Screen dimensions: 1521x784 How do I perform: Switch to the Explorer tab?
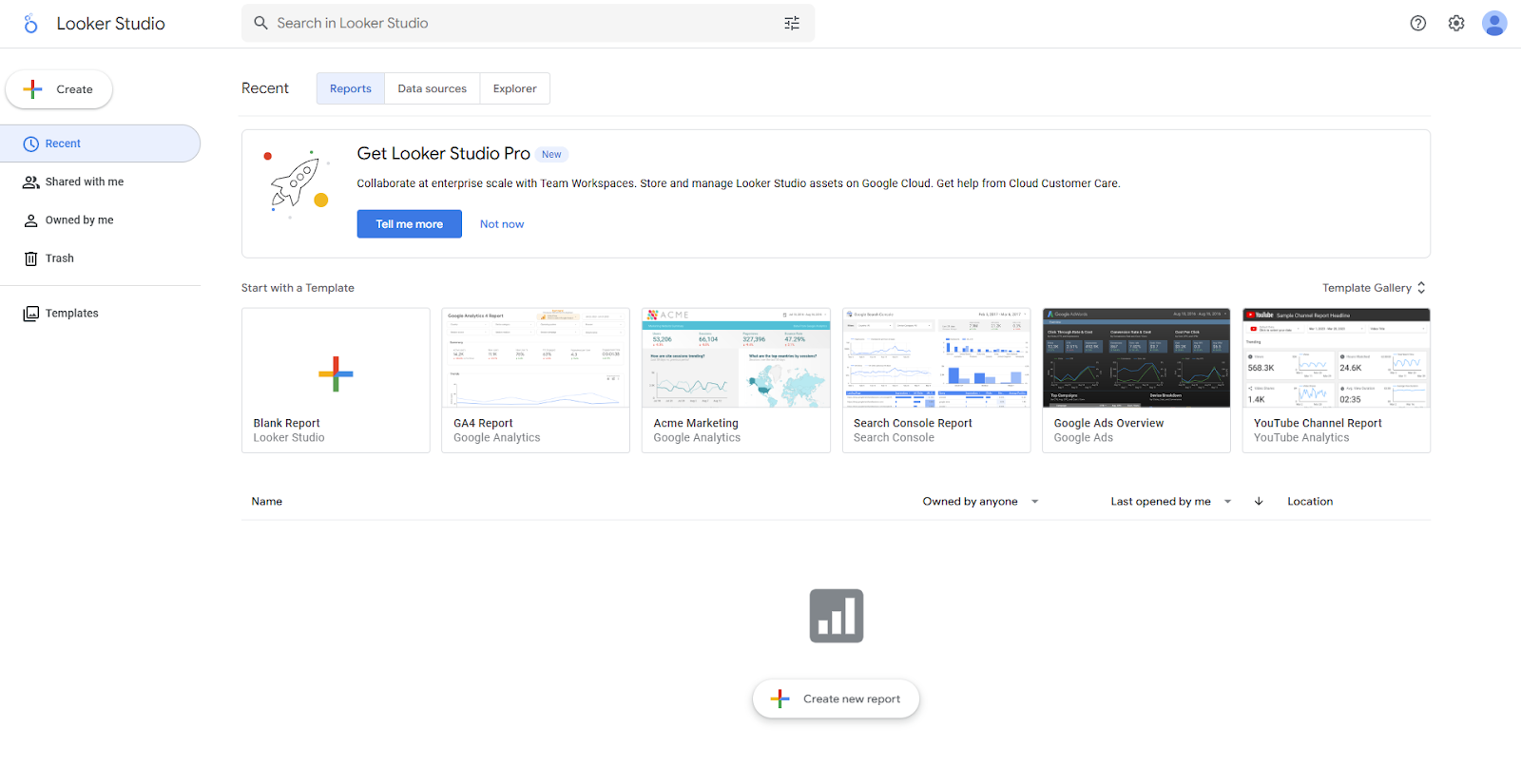point(514,88)
